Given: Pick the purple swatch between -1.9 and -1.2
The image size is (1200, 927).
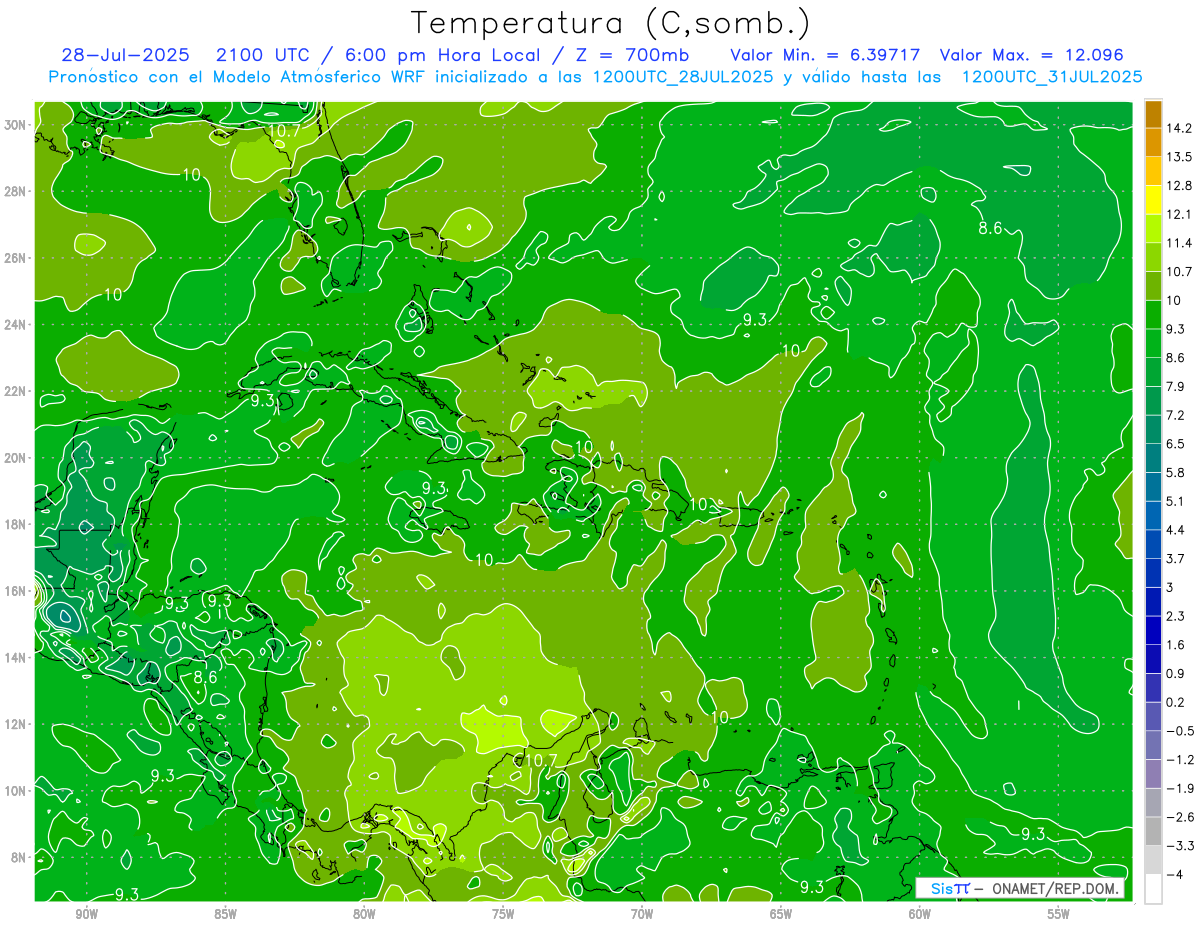Looking at the screenshot, I should point(1153,774).
